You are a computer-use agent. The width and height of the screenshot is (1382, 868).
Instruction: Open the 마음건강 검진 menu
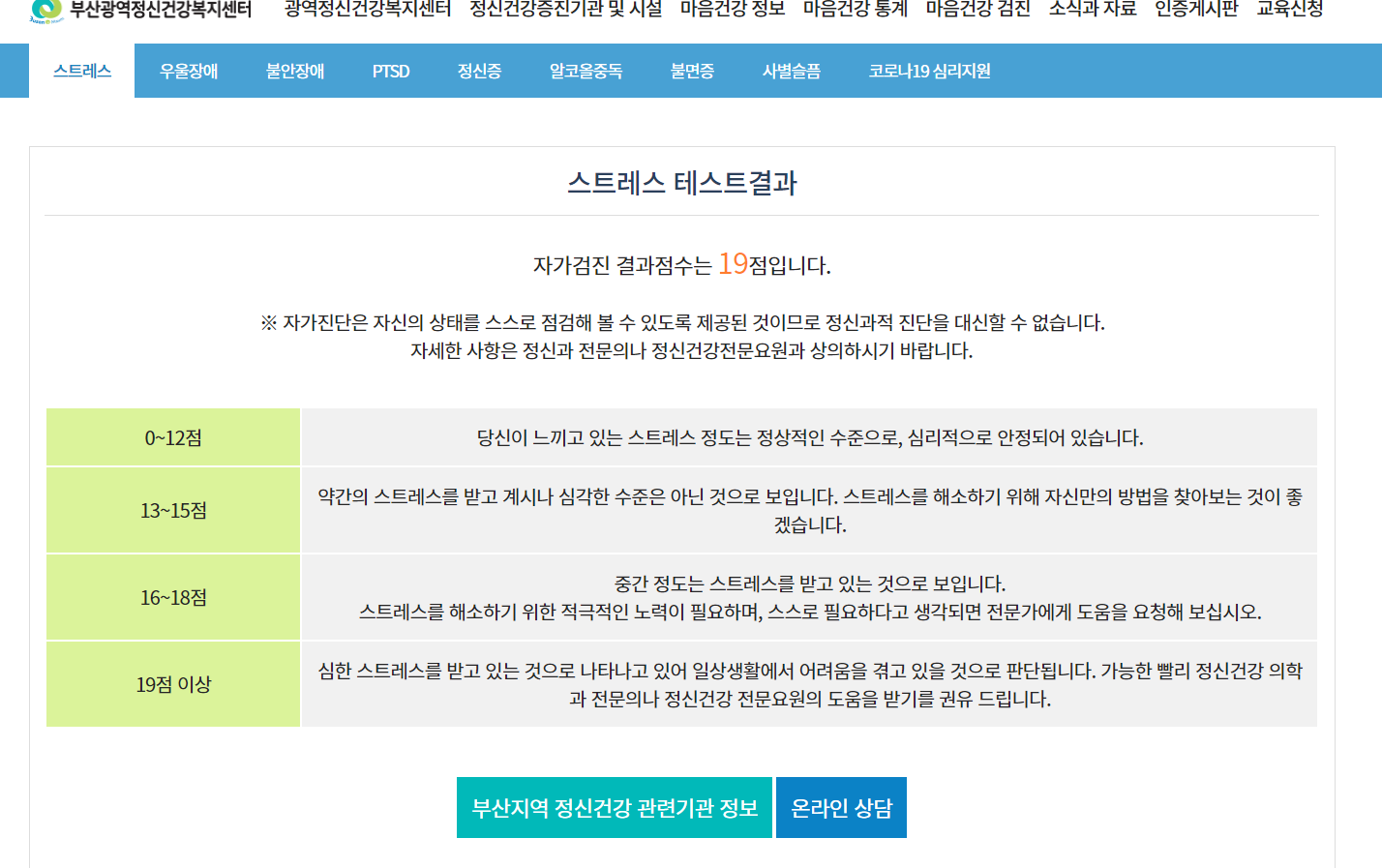977,10
